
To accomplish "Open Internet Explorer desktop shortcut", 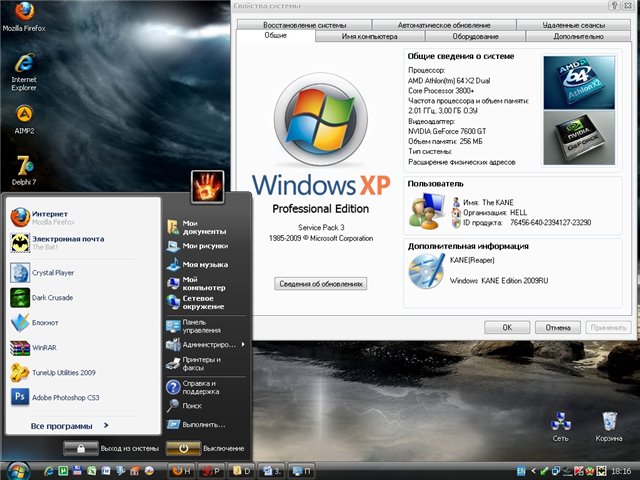I will (24, 72).
